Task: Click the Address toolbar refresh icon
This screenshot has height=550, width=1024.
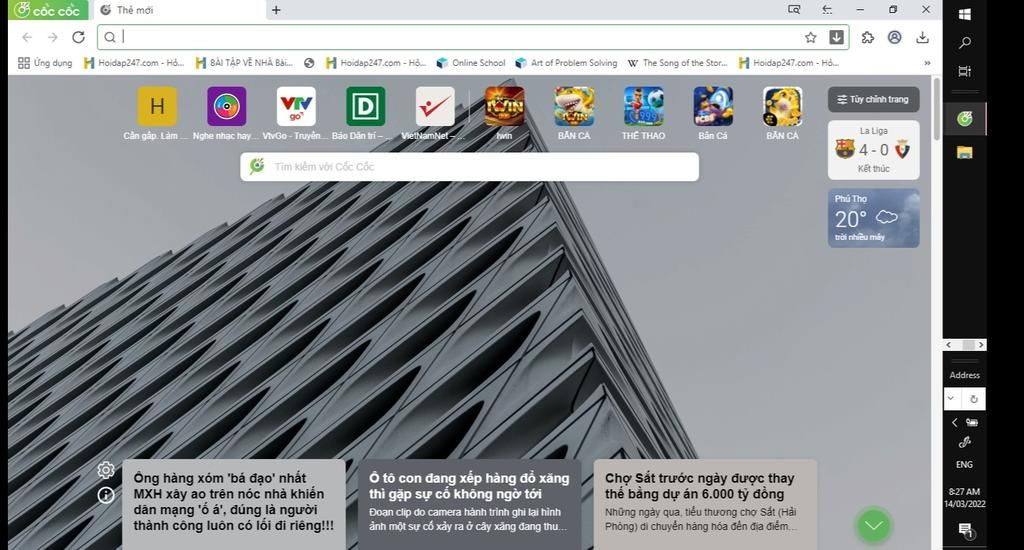Action: point(973,398)
